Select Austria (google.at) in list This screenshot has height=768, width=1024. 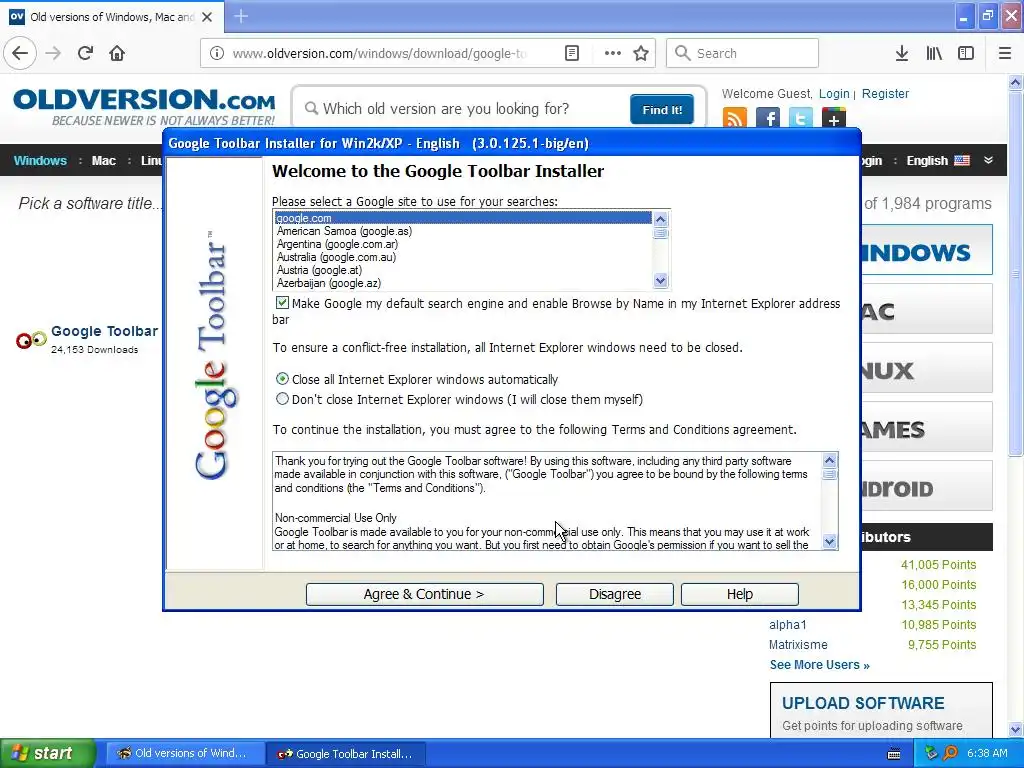(x=462, y=270)
